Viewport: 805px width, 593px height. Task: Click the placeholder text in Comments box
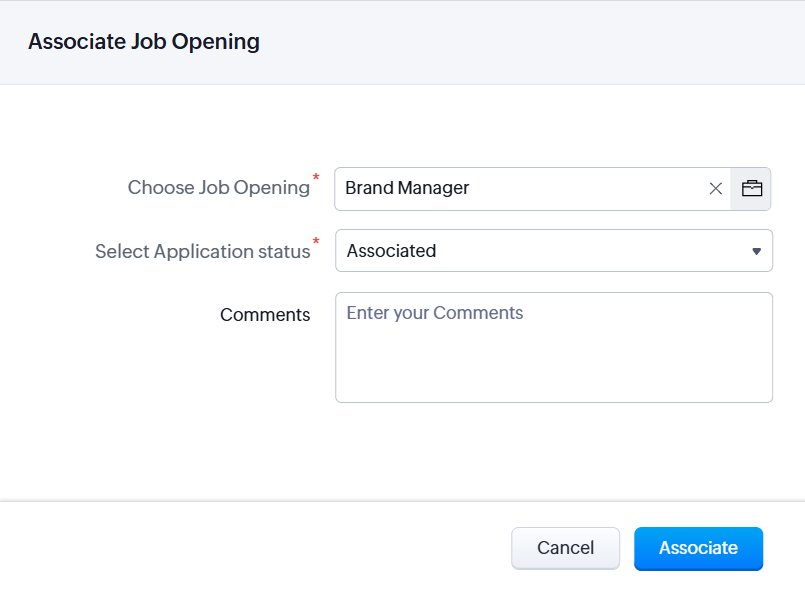coord(435,313)
